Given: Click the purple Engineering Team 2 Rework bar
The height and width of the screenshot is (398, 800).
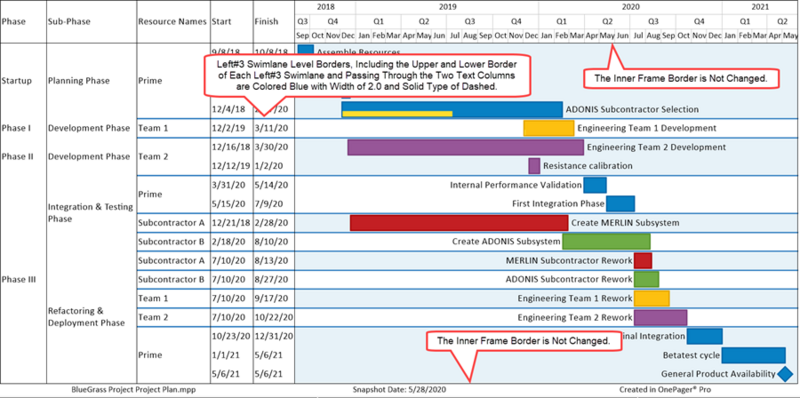Looking at the screenshot, I should pos(661,317).
